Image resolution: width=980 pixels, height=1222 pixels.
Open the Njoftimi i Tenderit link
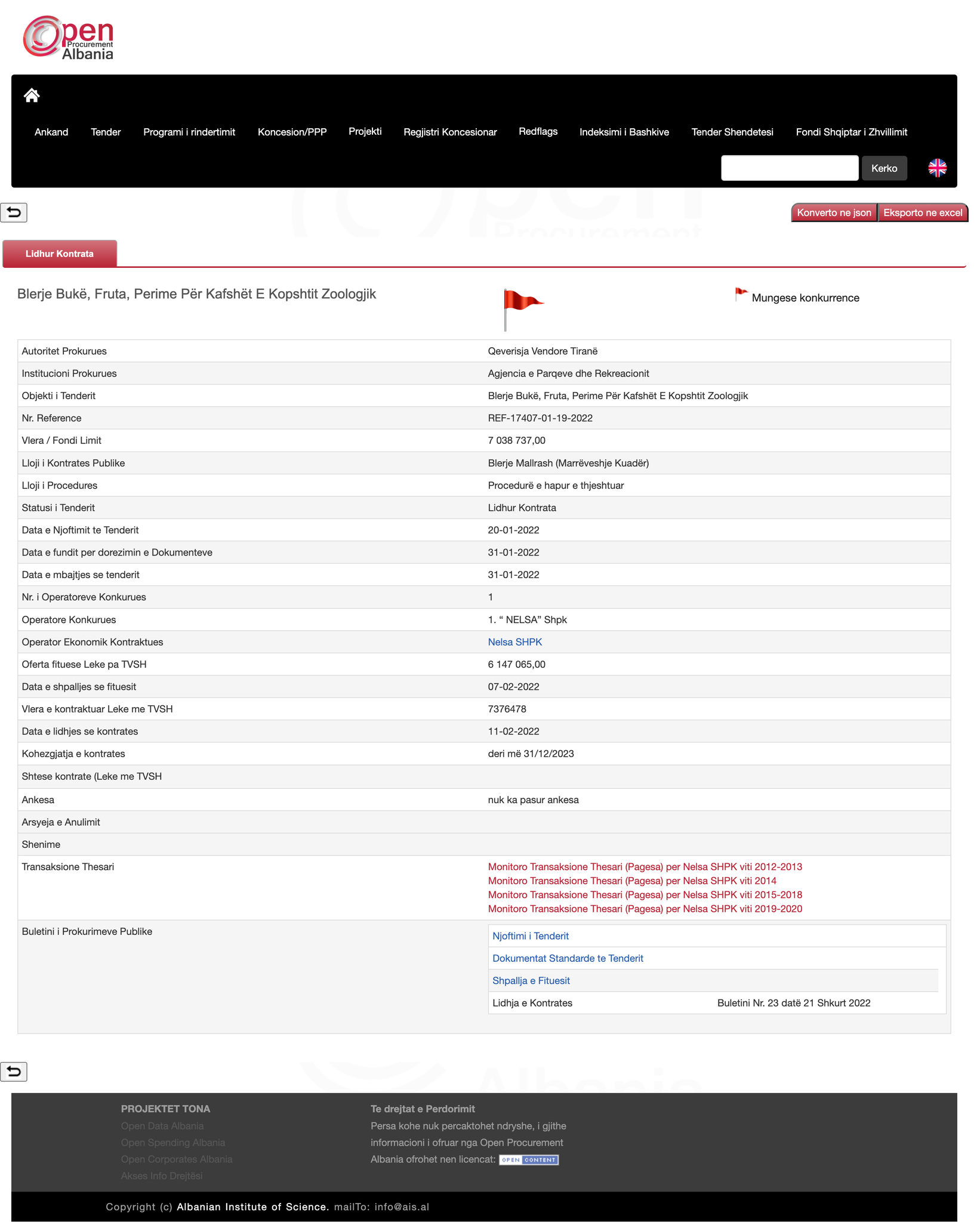tap(530, 936)
